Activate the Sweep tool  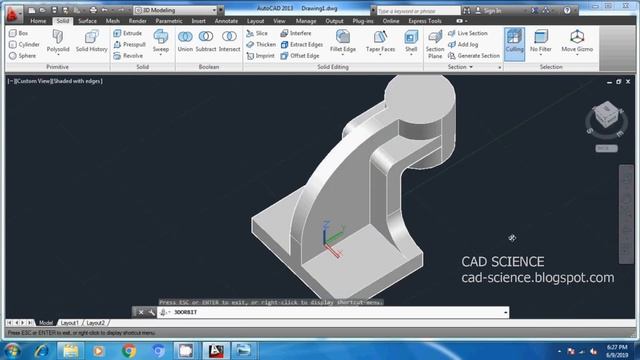tap(161, 42)
